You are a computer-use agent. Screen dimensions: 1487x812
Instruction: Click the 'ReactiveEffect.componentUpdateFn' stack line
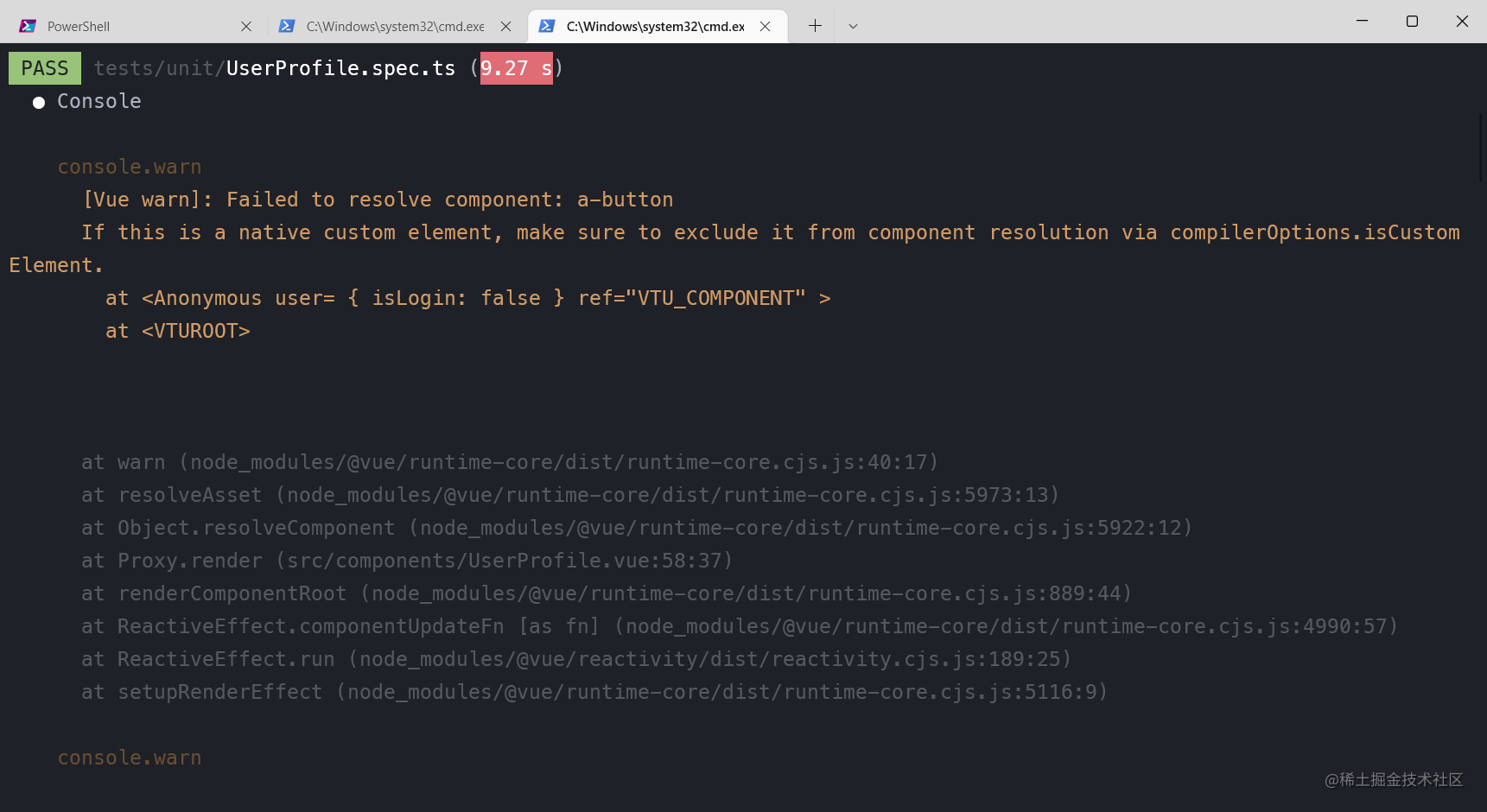[740, 626]
